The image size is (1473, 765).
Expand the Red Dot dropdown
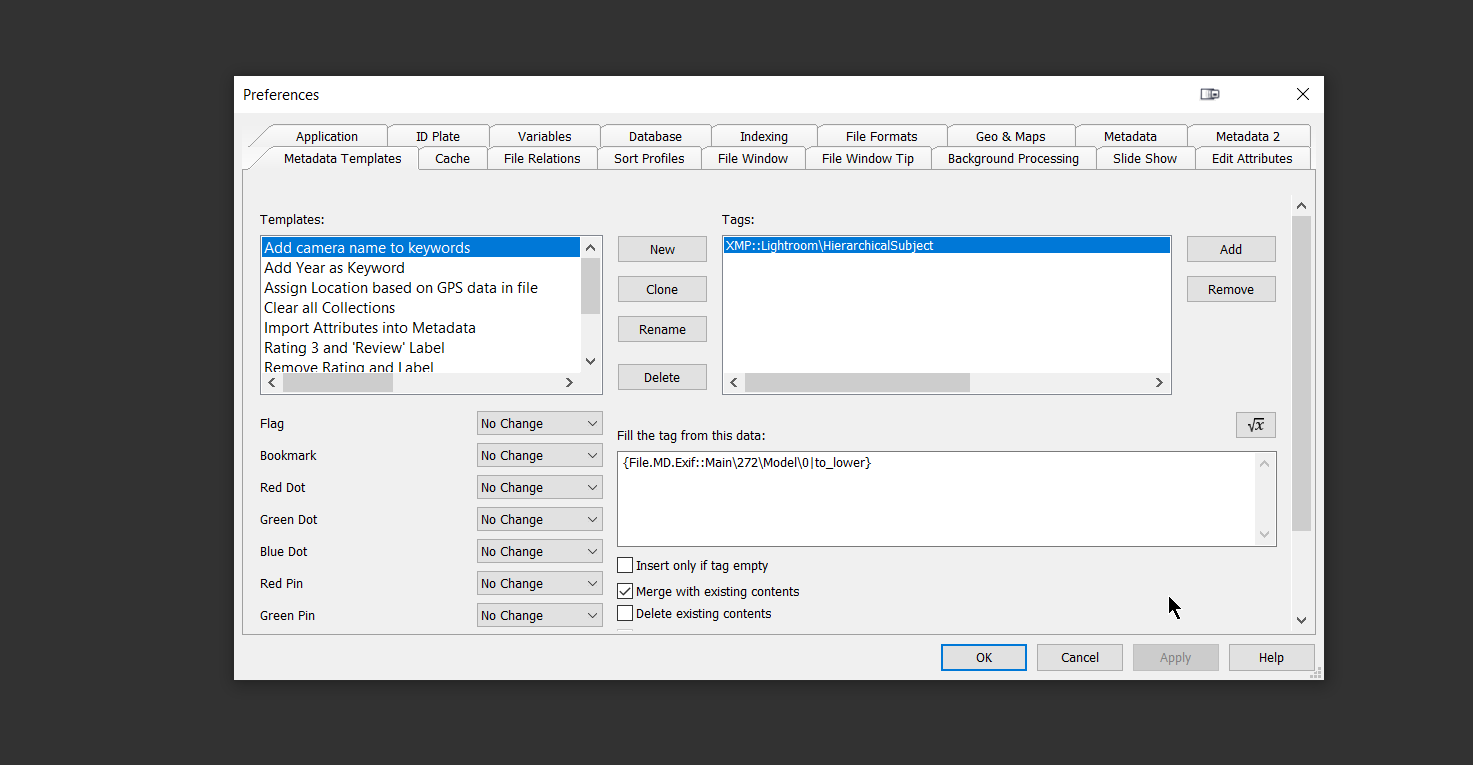tap(539, 487)
